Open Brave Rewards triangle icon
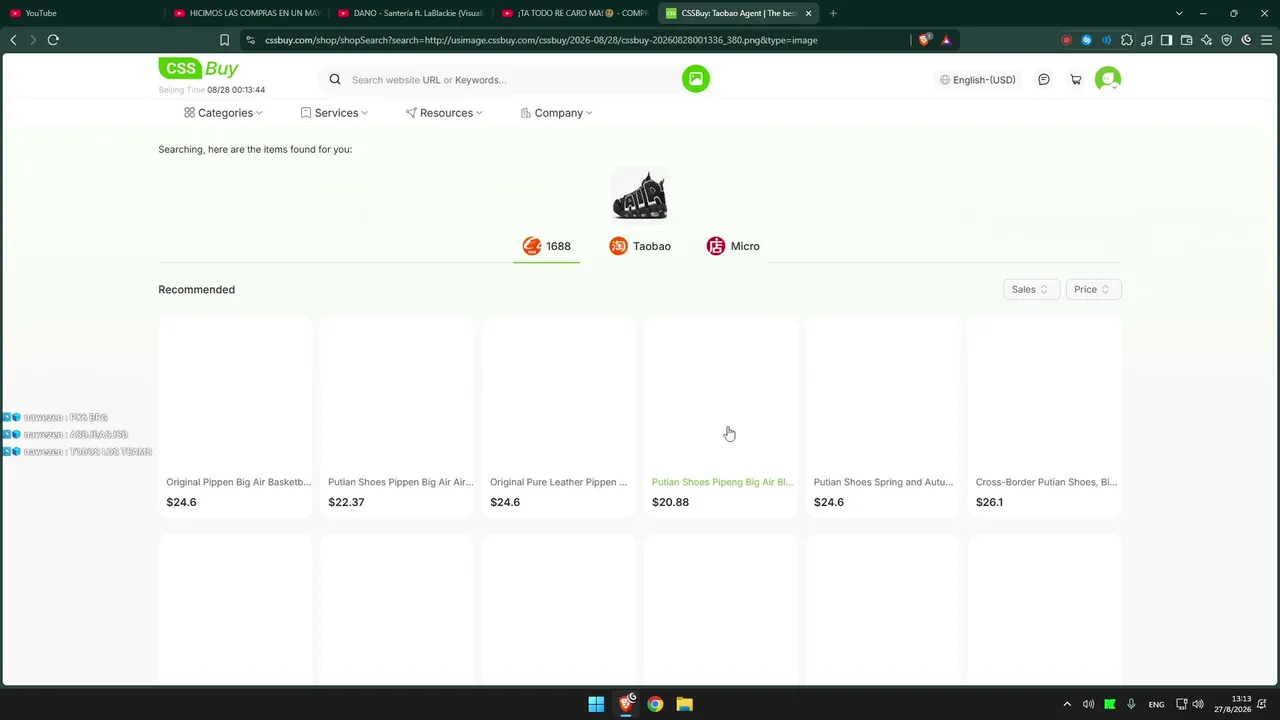This screenshot has height=720, width=1280. [946, 40]
